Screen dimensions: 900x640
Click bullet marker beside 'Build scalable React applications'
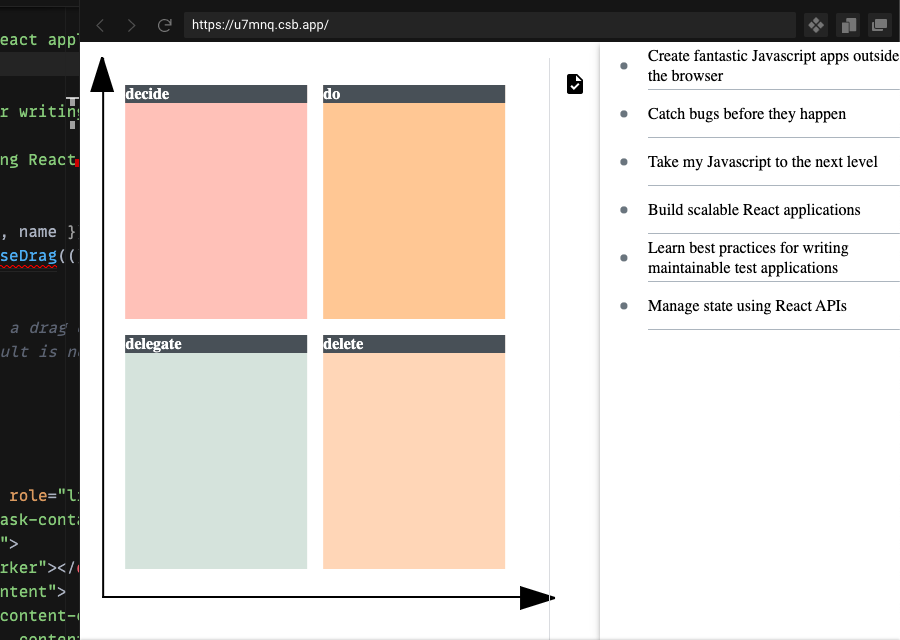(624, 210)
